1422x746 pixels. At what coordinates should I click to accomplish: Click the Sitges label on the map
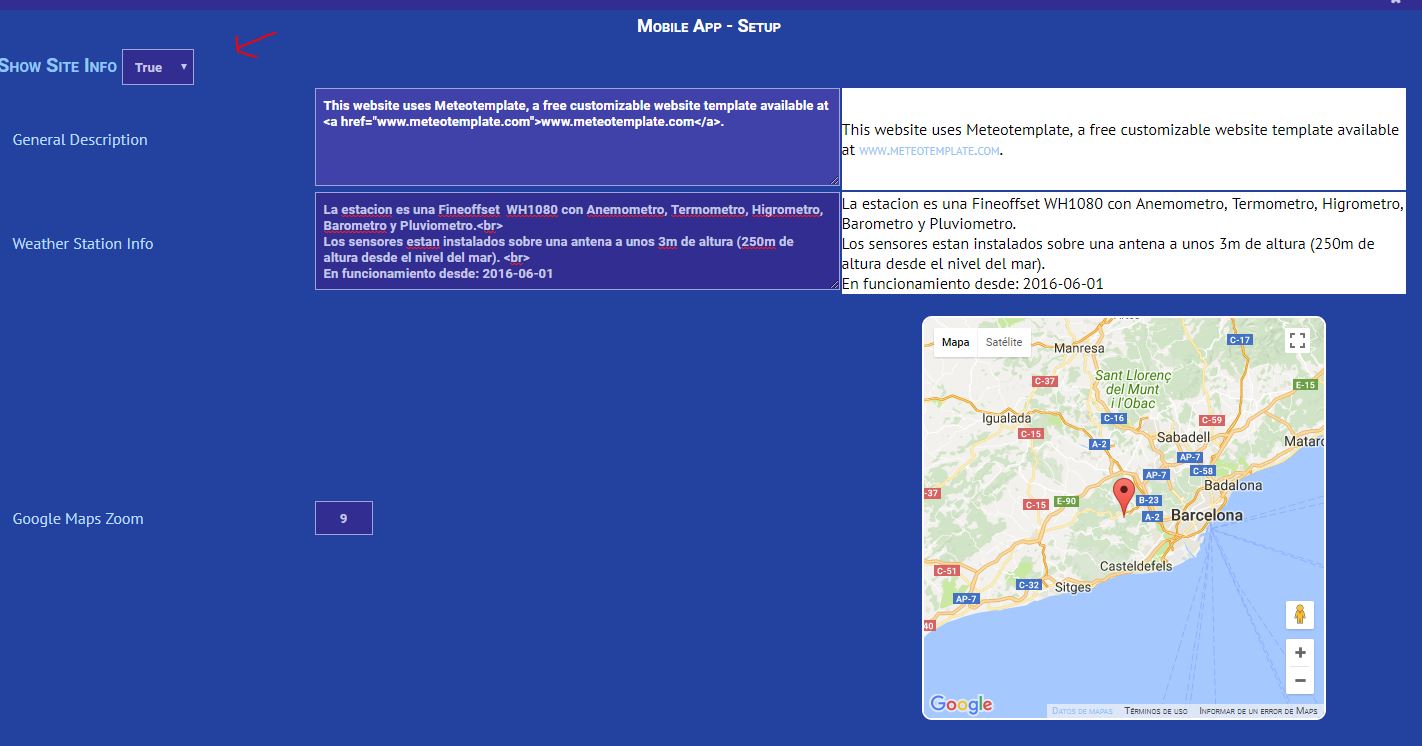[x=1073, y=587]
